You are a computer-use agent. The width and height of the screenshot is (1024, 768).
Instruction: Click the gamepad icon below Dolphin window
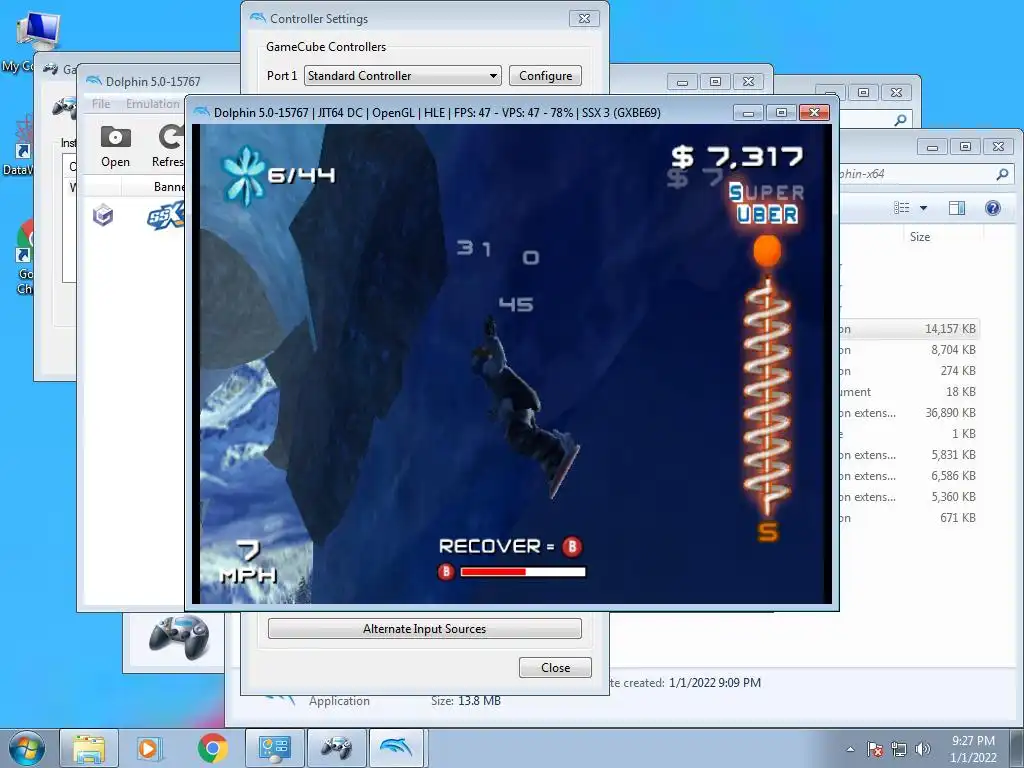point(178,637)
